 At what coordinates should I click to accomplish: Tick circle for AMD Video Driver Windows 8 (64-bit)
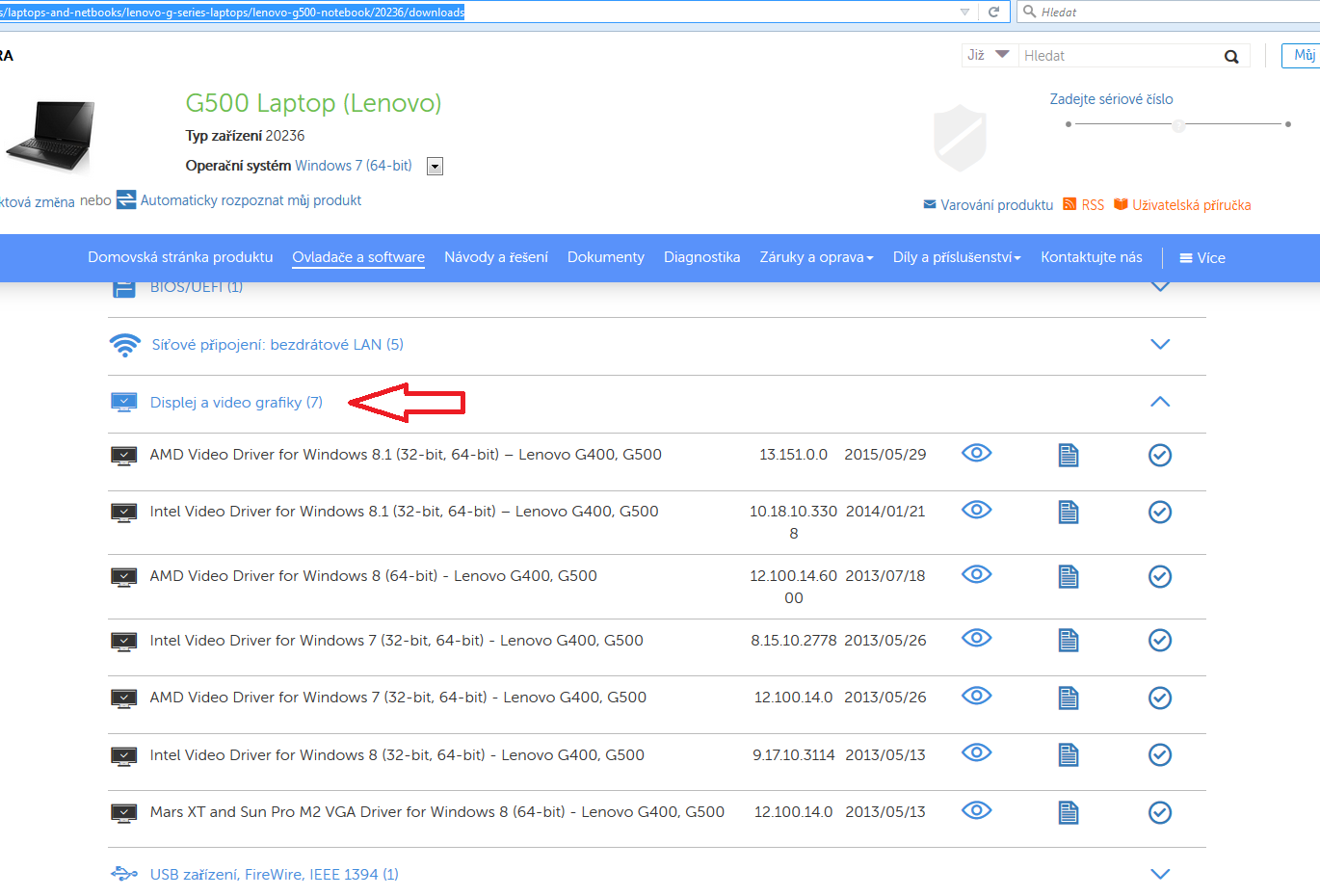click(x=1160, y=576)
